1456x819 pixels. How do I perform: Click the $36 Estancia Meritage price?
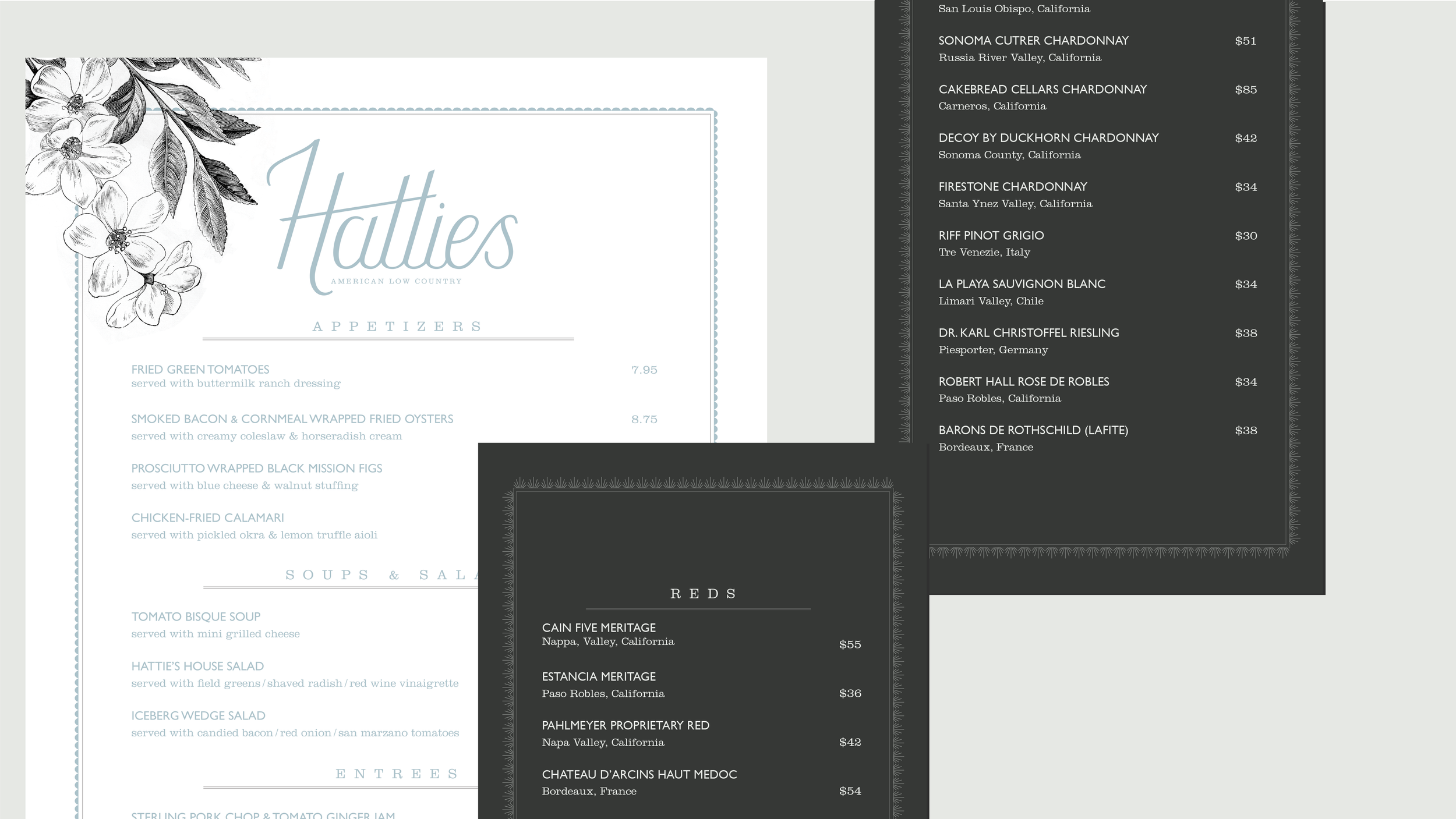[x=850, y=693]
